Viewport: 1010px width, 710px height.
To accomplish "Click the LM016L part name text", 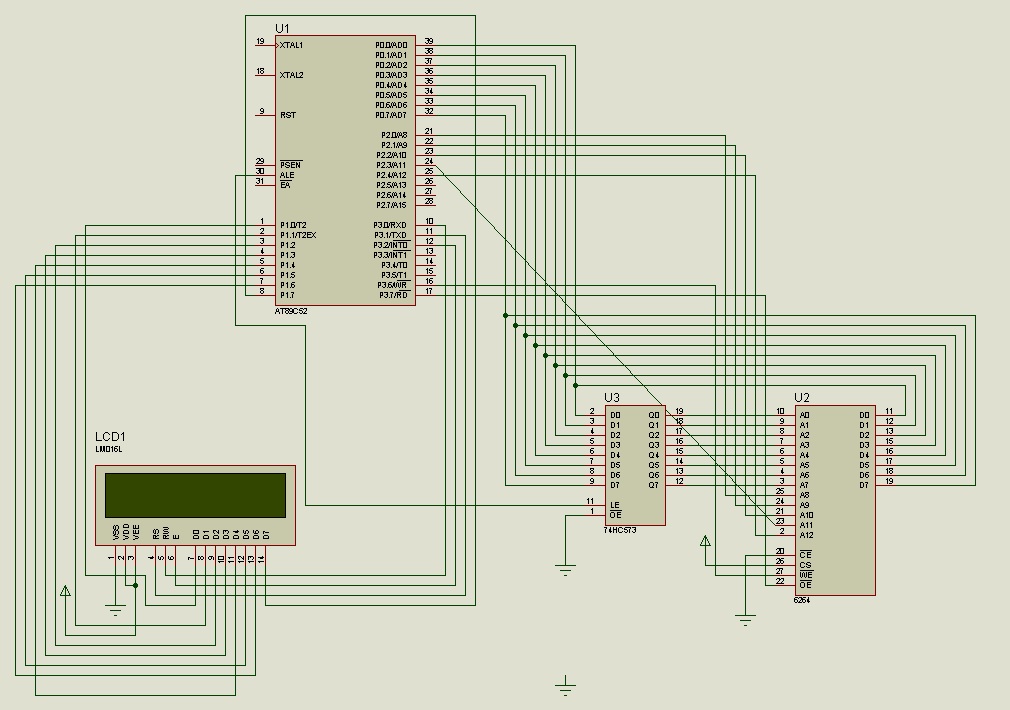I will click(108, 449).
